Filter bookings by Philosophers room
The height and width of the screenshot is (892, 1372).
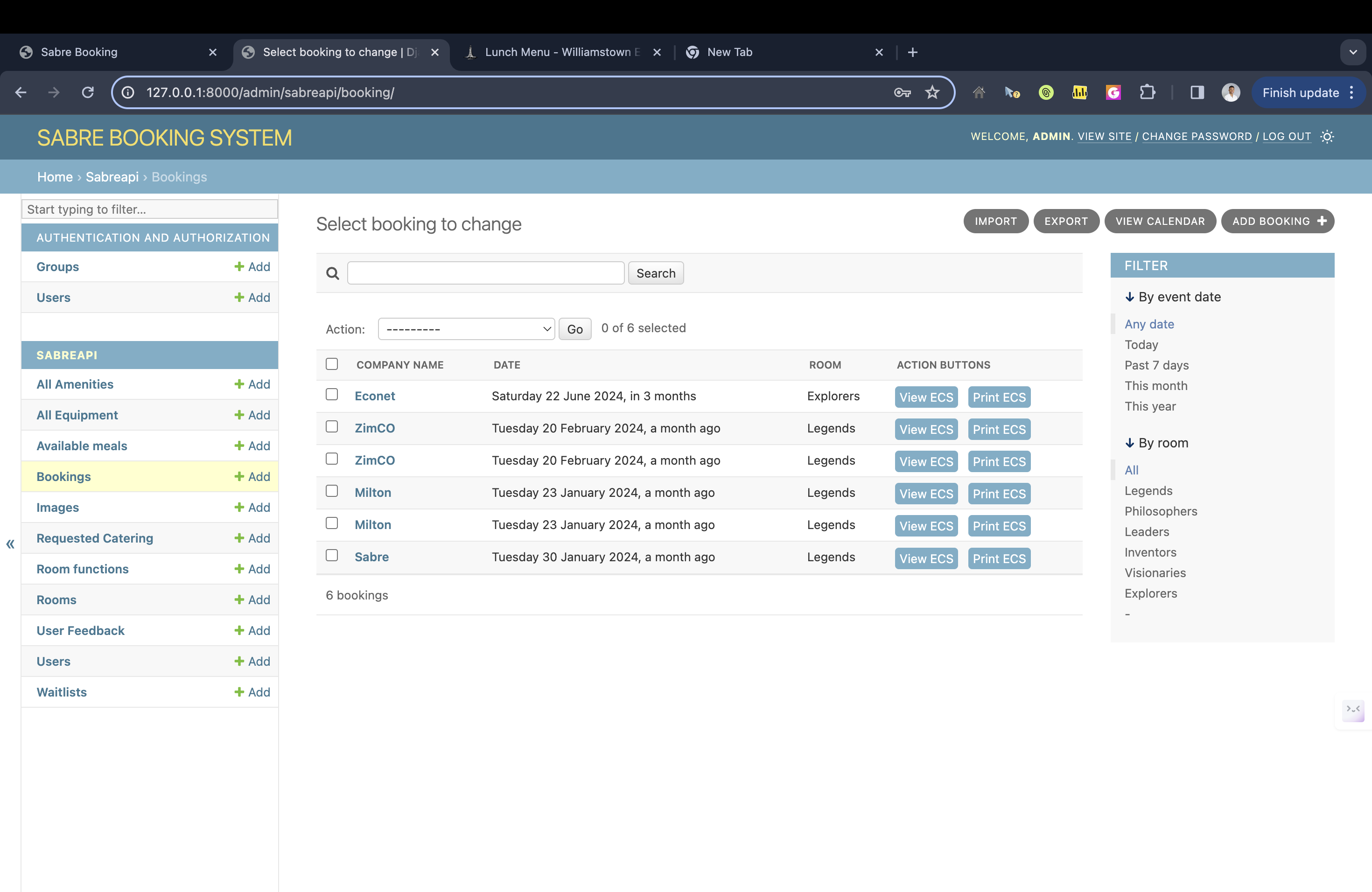[1161, 511]
